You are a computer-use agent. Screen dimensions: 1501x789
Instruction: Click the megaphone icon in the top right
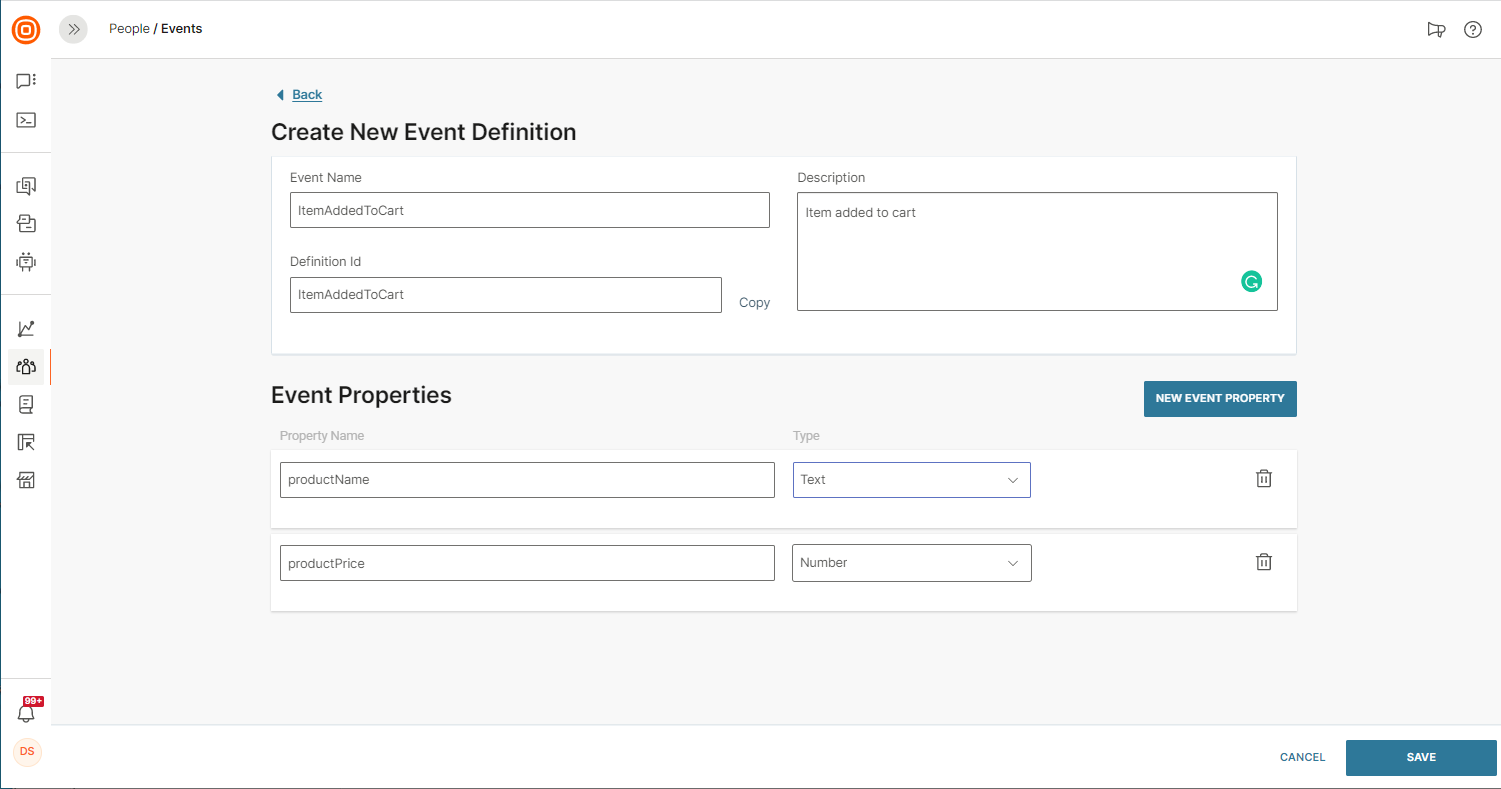point(1436,30)
